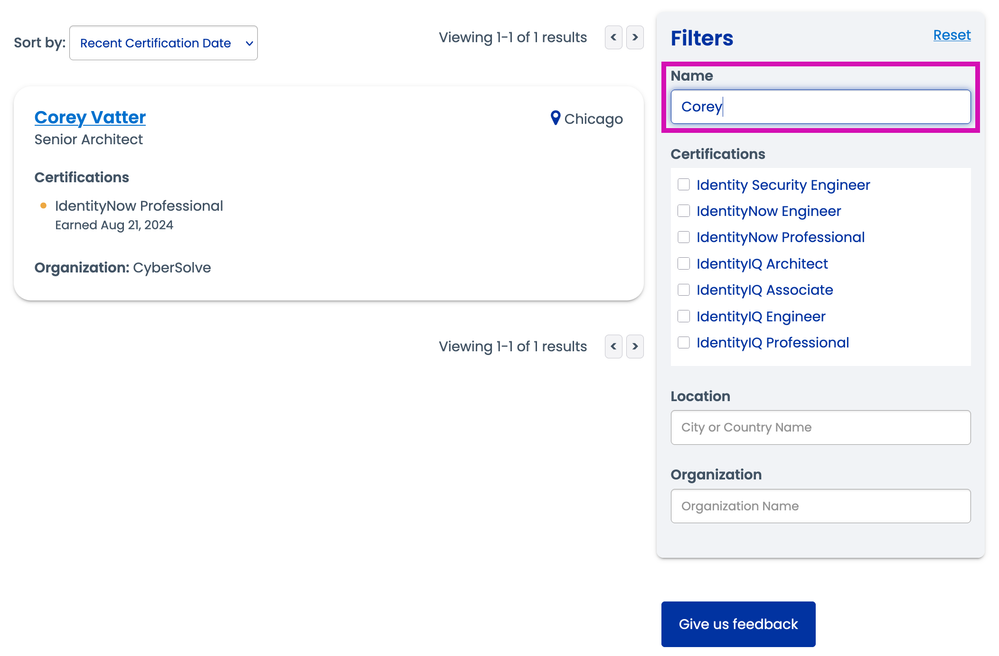Image resolution: width=999 pixels, height=656 pixels.
Task: Click the Organization Name input field
Action: pos(820,506)
